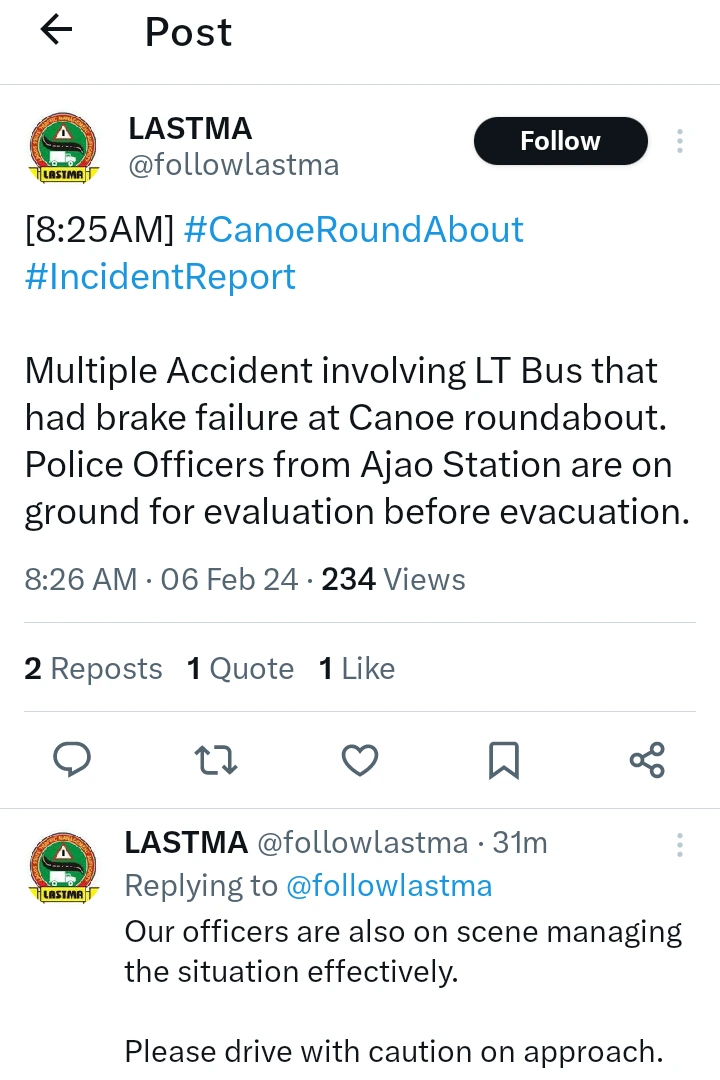The width and height of the screenshot is (720, 1080).
Task: Tap the repost arrows icon
Action: pos(216,760)
